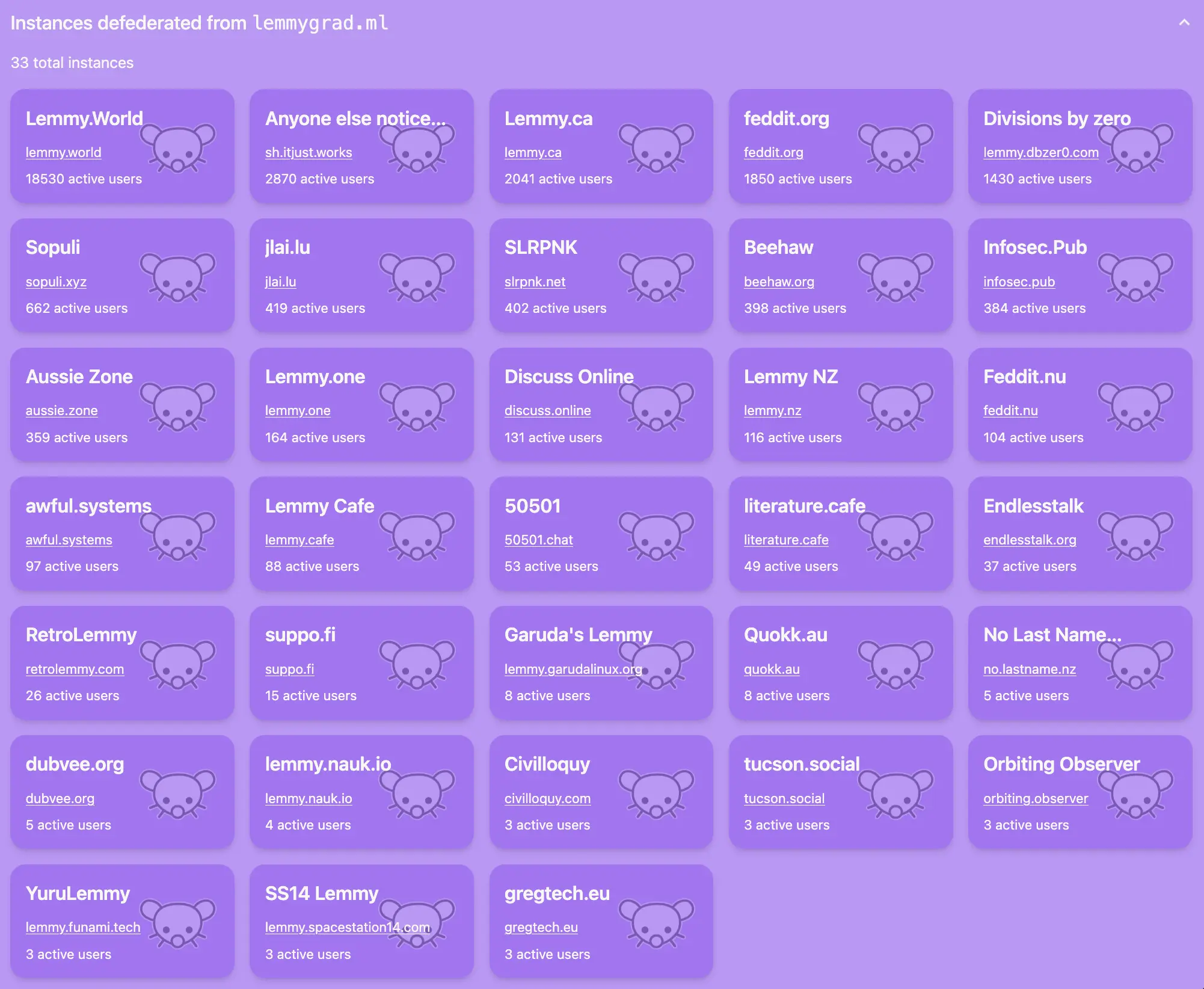Image resolution: width=1204 pixels, height=989 pixels.
Task: Click the mouse icon on jlai.lu card
Action: click(417, 277)
